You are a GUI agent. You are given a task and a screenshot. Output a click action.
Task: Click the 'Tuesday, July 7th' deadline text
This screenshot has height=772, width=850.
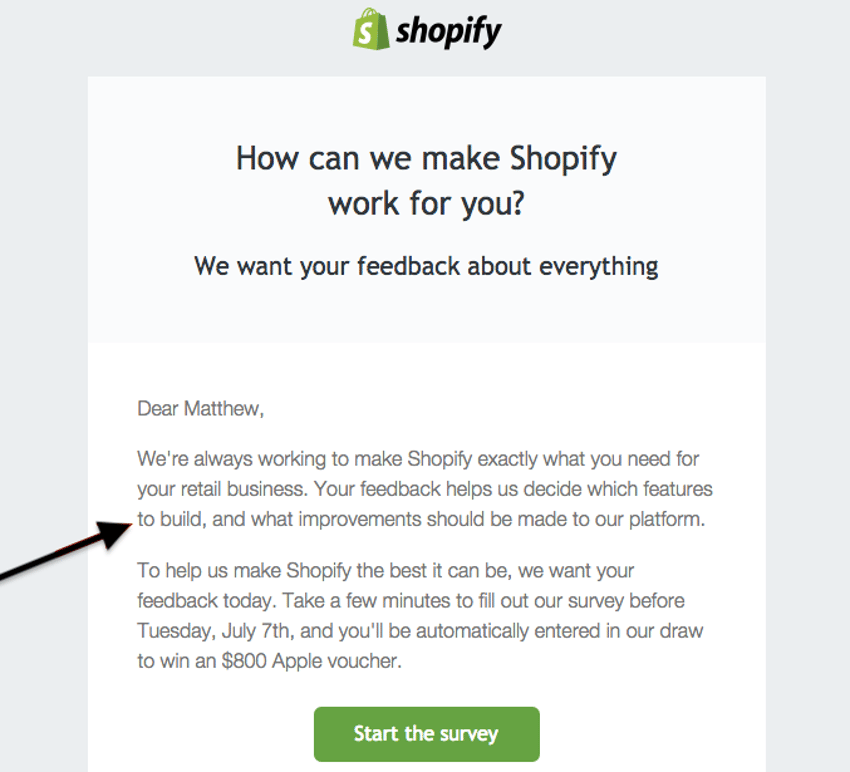pos(216,631)
